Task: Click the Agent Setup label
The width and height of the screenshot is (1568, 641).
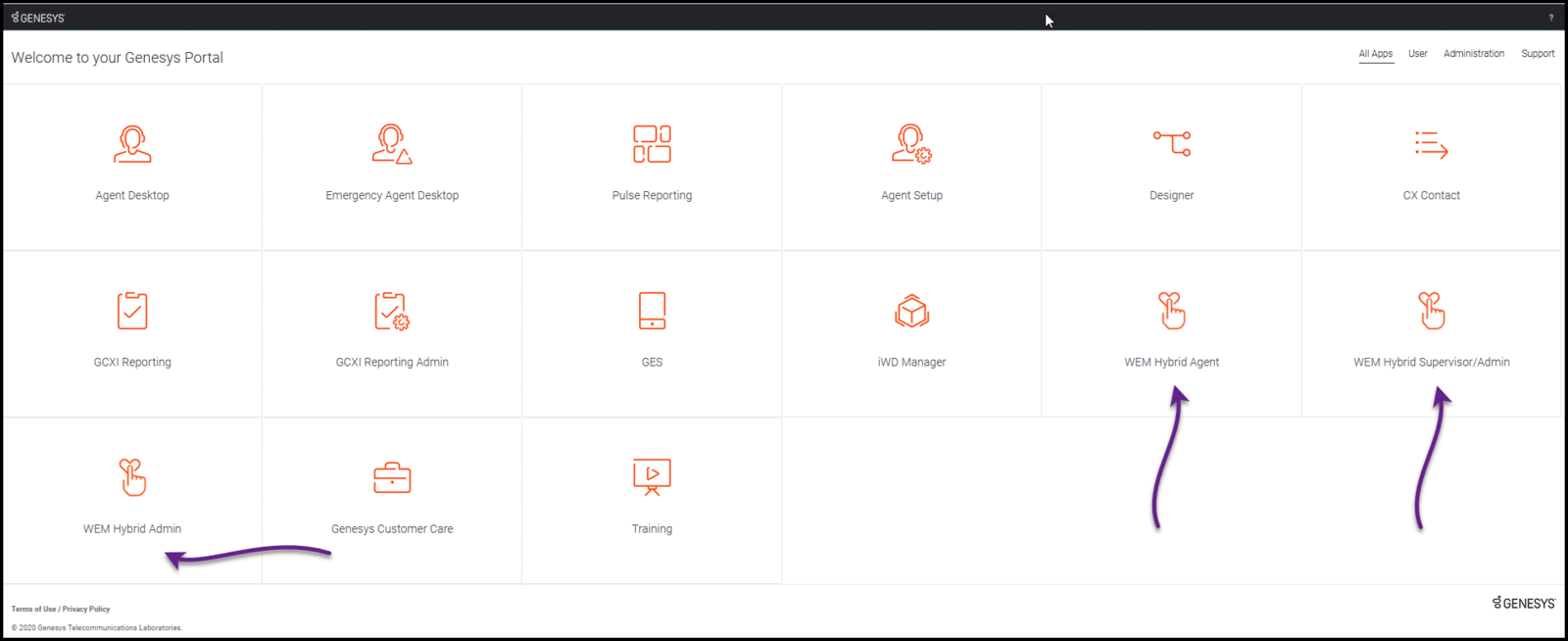Action: tap(911, 195)
